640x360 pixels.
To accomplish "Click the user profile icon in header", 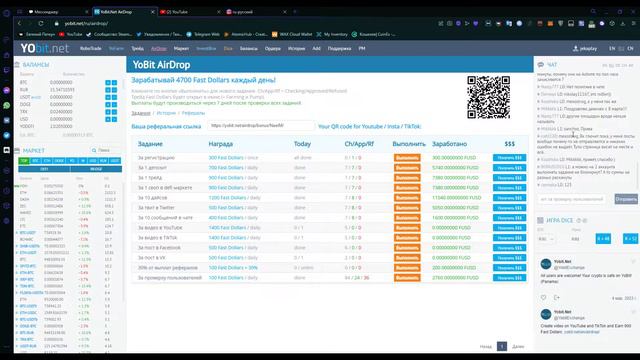I will coord(576,49).
